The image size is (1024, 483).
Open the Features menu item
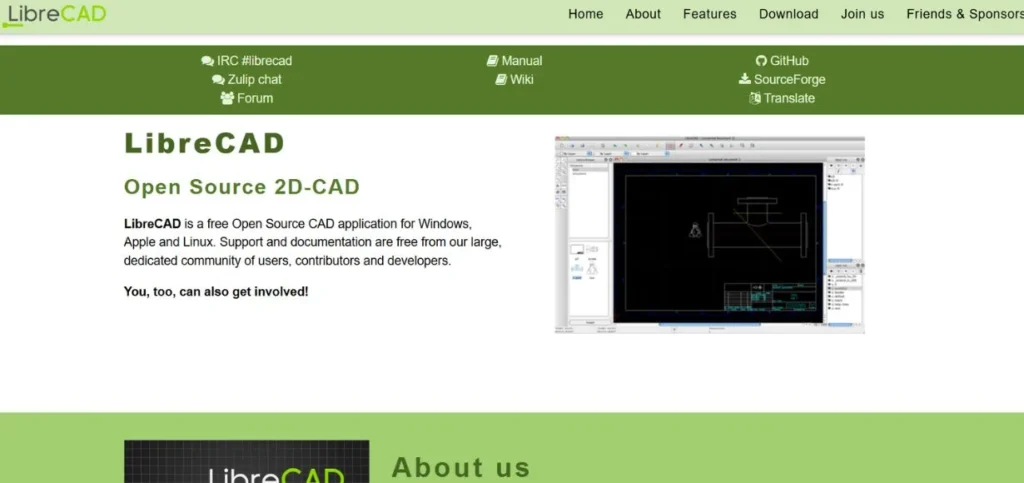709,14
